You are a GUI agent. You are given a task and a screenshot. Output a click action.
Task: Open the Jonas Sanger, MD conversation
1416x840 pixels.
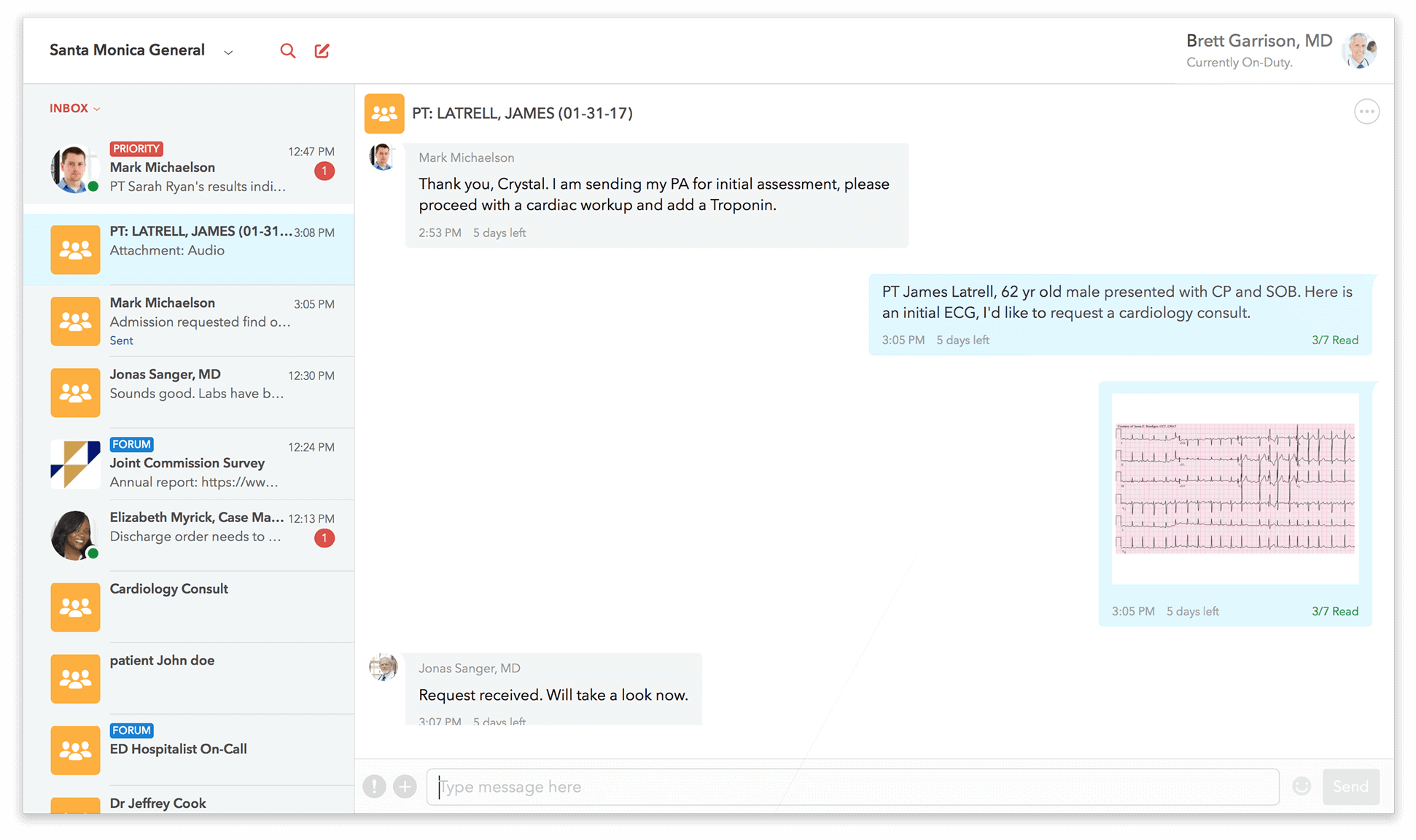189,392
